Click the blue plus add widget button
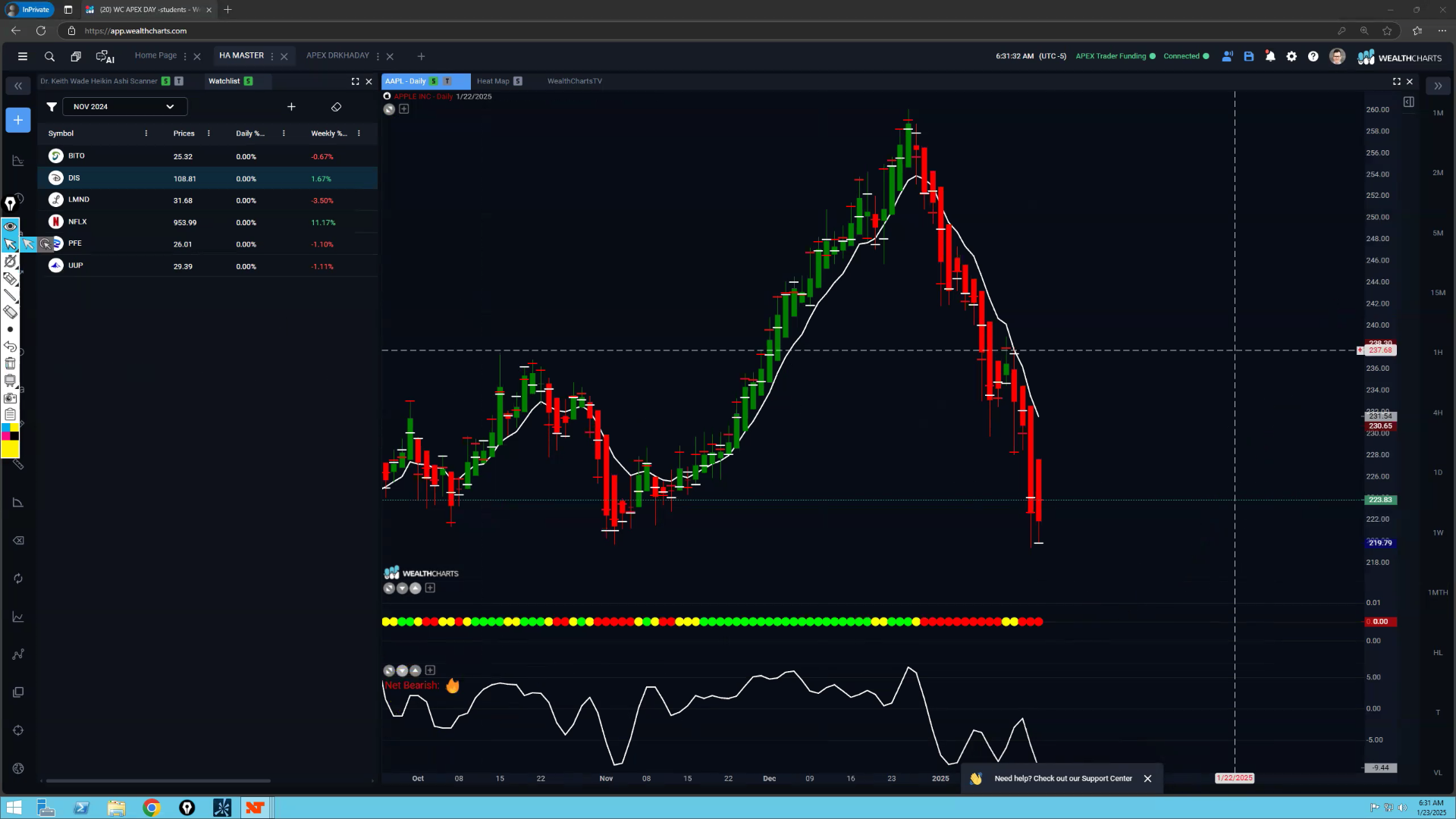The image size is (1456, 819). tap(18, 120)
